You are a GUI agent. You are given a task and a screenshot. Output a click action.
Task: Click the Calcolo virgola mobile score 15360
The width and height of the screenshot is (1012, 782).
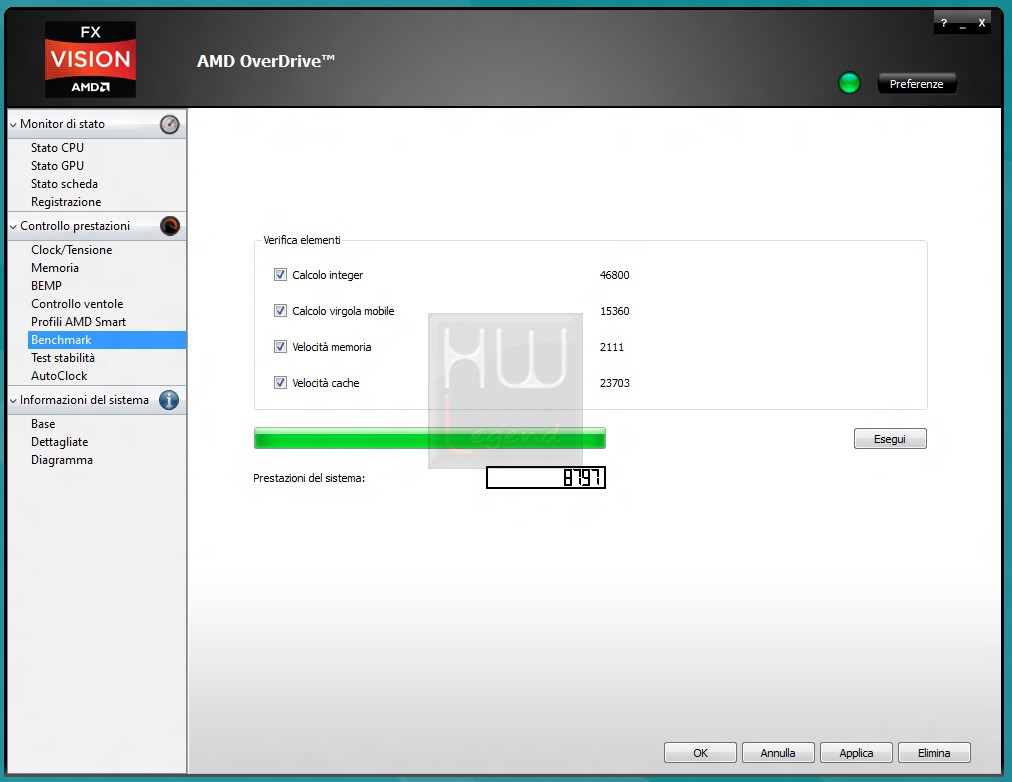(614, 311)
